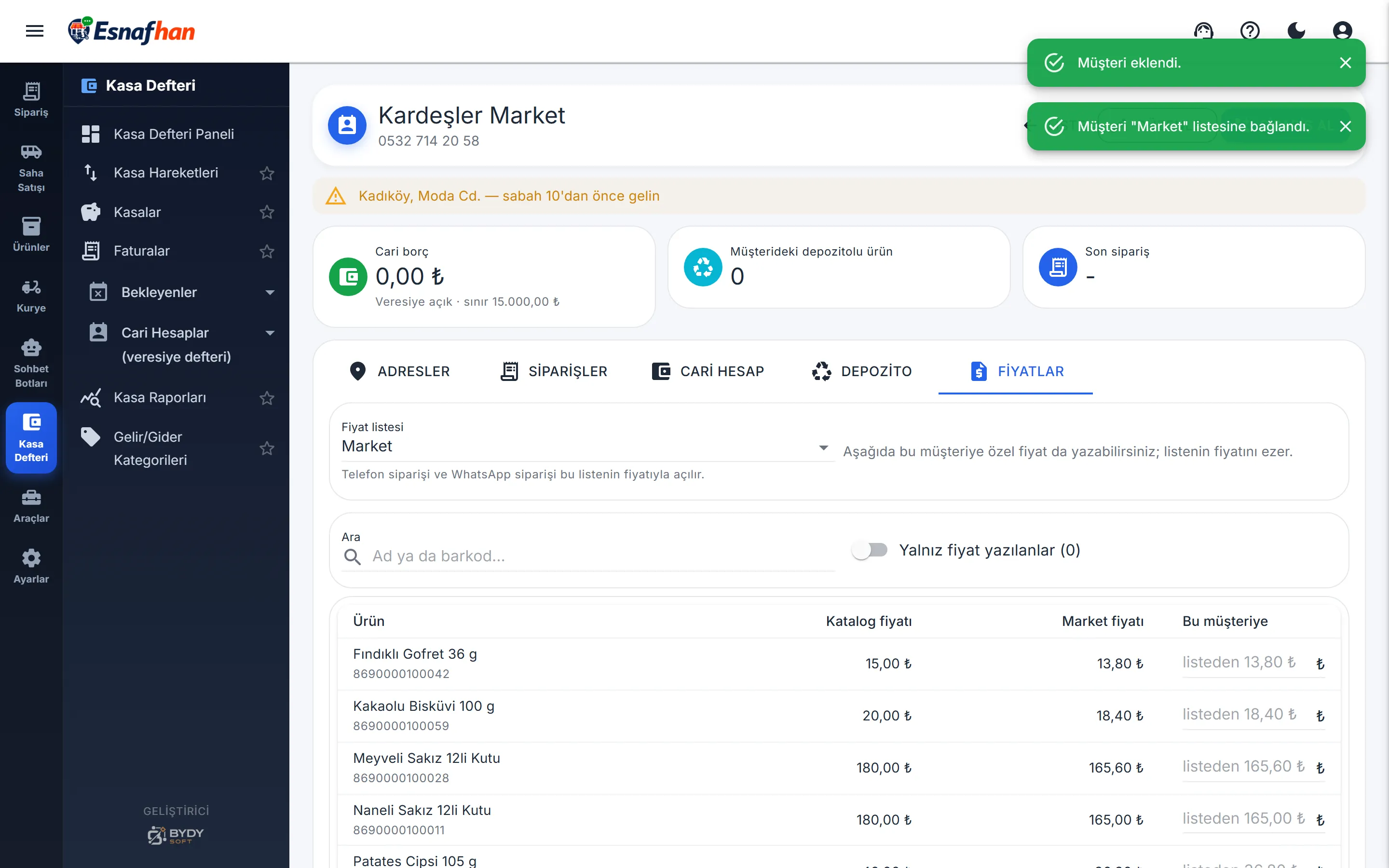1389x868 pixels.
Task: Open the Fiyat listesi Market dropdown
Action: pos(587,446)
